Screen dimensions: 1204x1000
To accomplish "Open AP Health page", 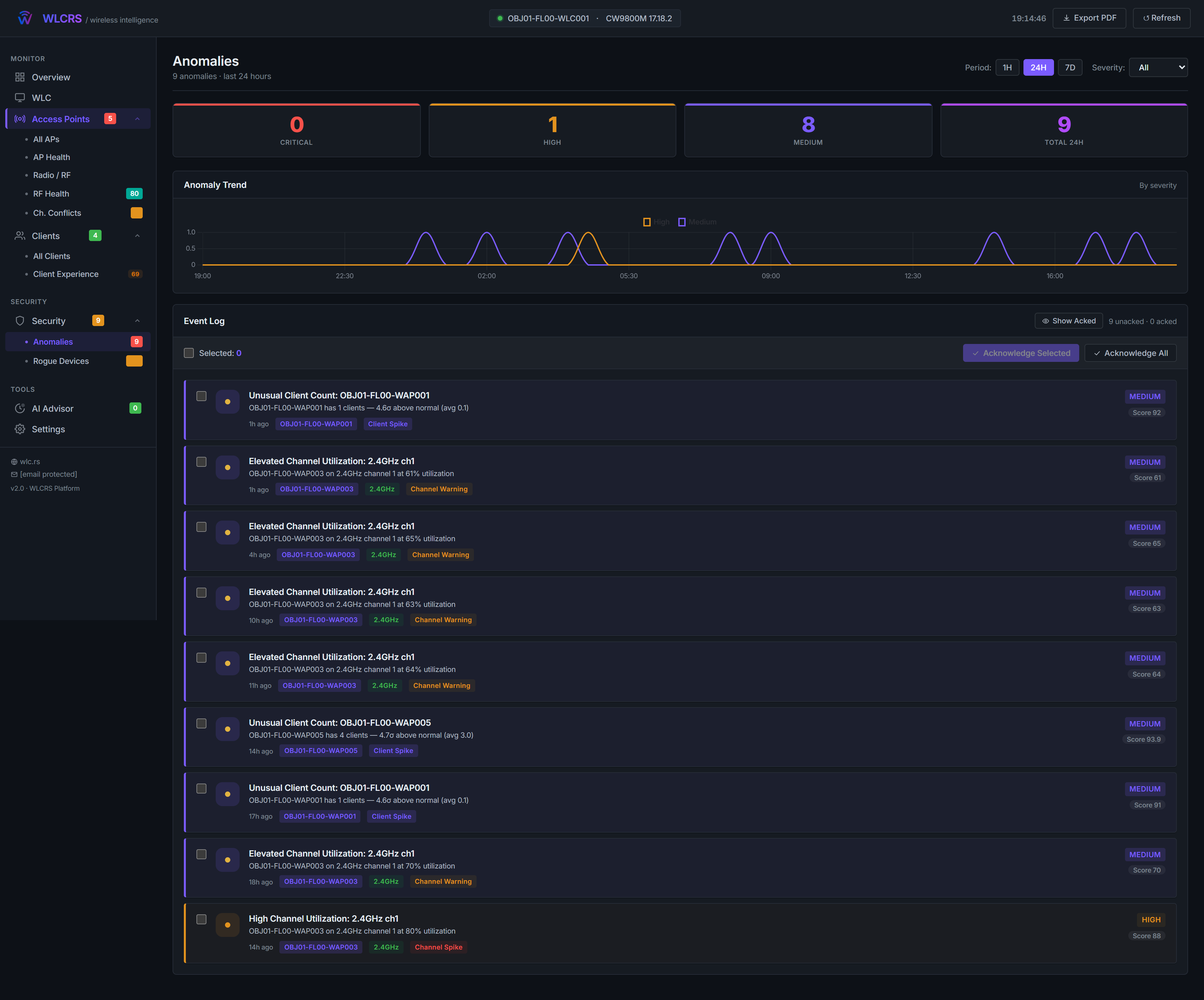I will (51, 157).
